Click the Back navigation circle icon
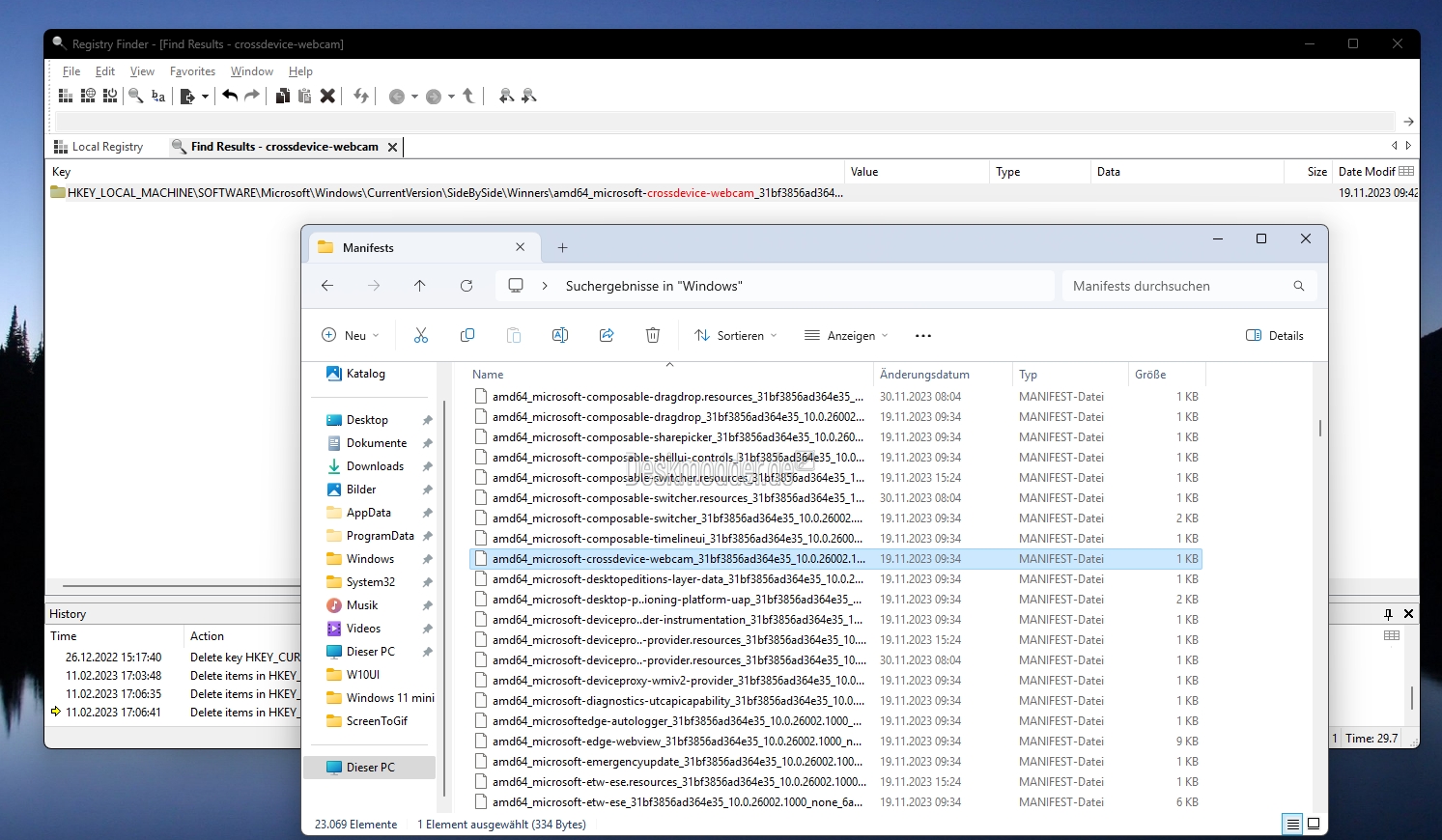This screenshot has width=1442, height=840. click(396, 97)
